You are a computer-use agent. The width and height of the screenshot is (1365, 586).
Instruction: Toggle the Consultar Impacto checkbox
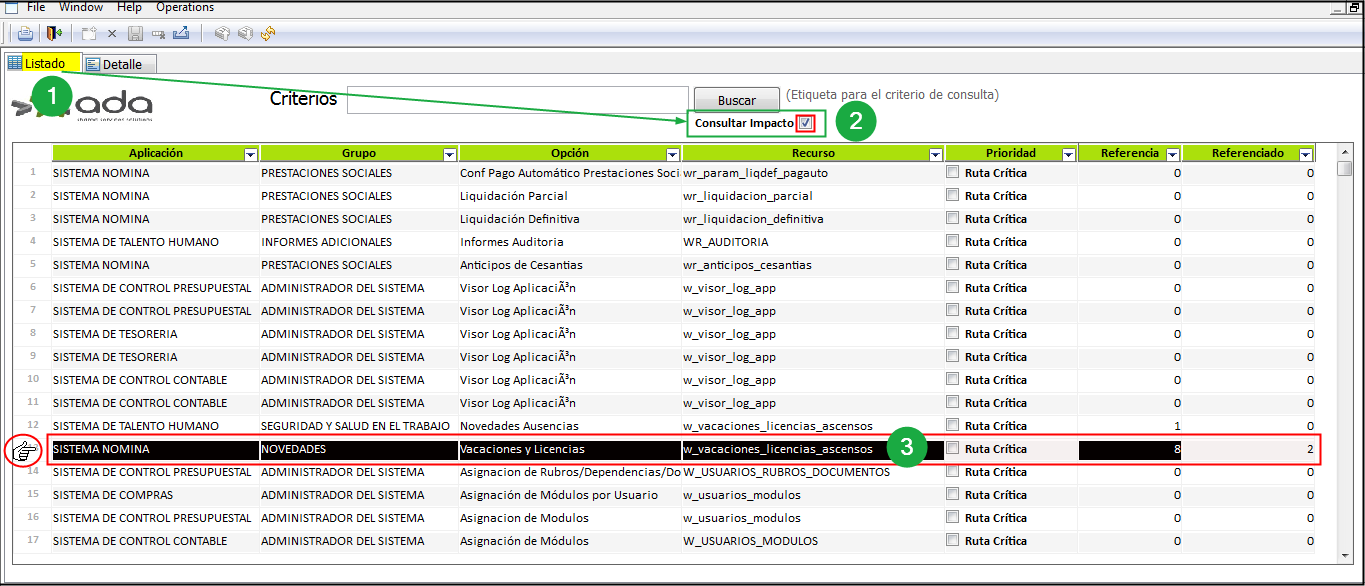point(806,123)
